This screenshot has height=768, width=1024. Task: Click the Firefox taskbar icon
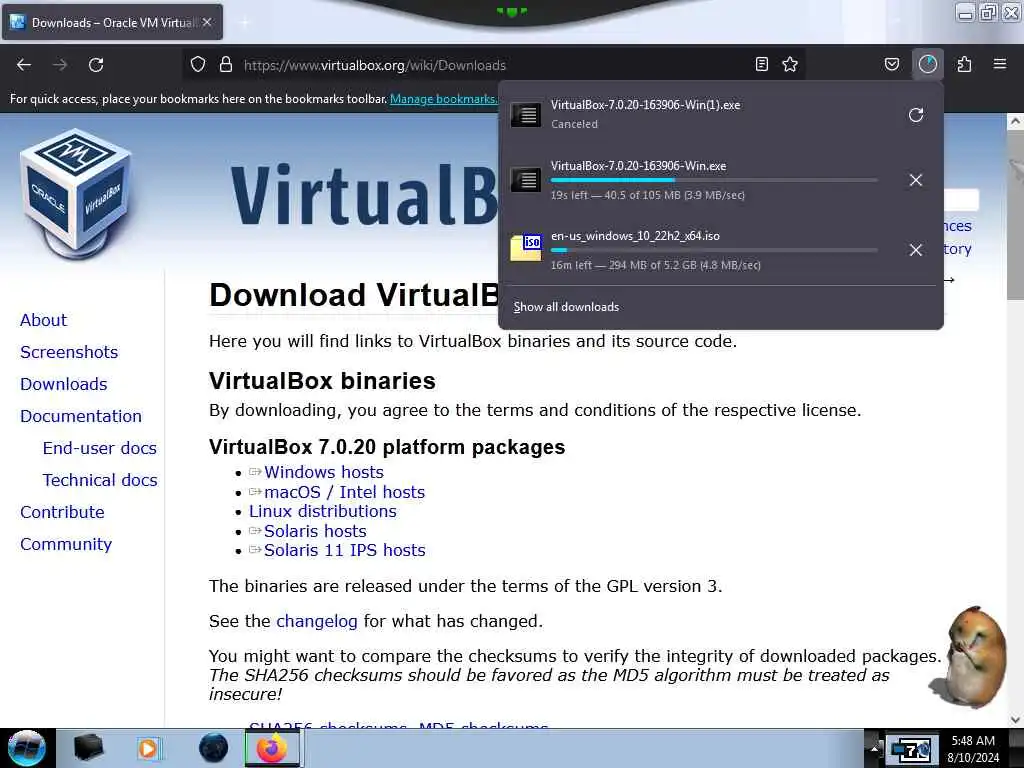(x=272, y=748)
